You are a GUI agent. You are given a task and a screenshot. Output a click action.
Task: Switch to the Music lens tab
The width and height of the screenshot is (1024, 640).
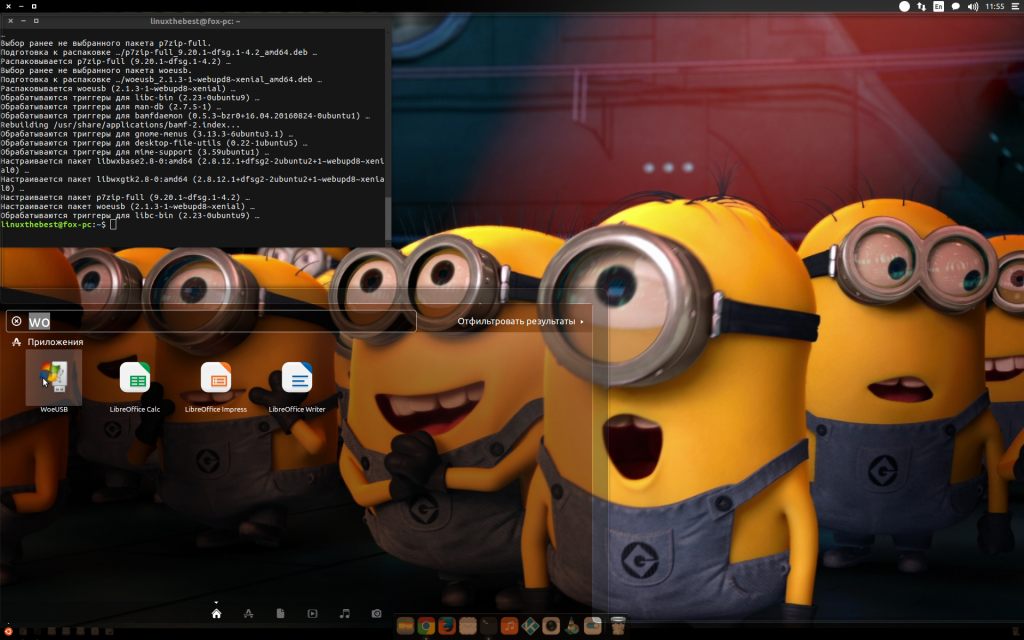point(344,613)
